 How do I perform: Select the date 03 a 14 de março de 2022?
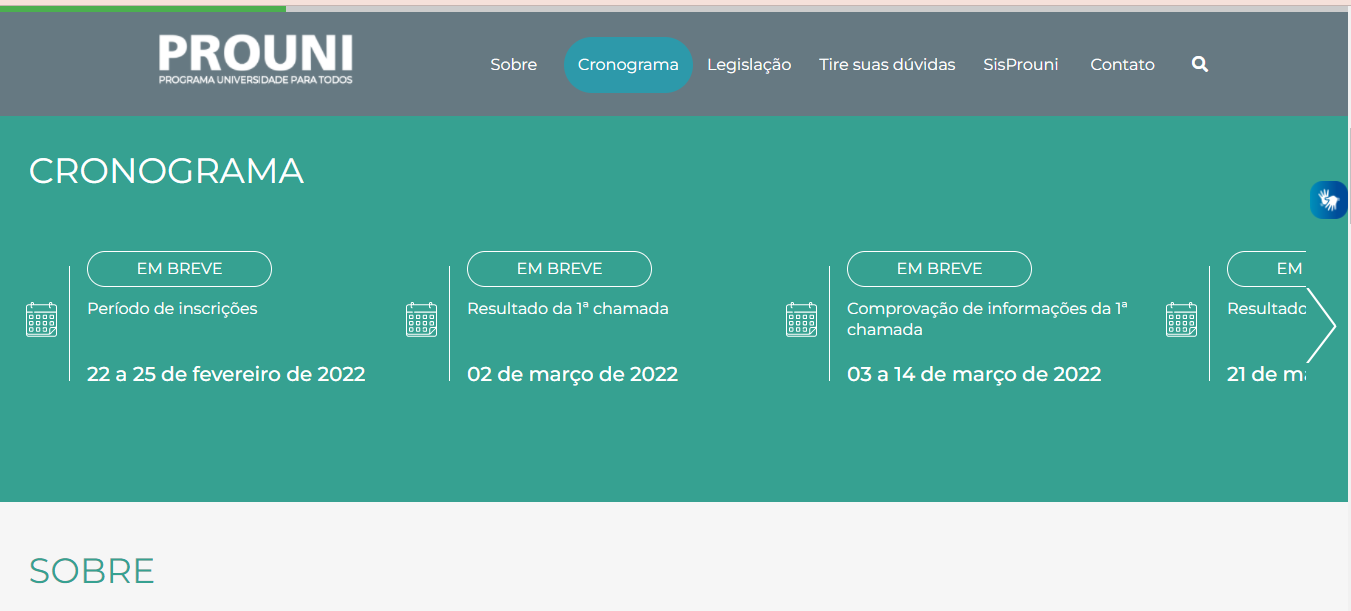[974, 374]
